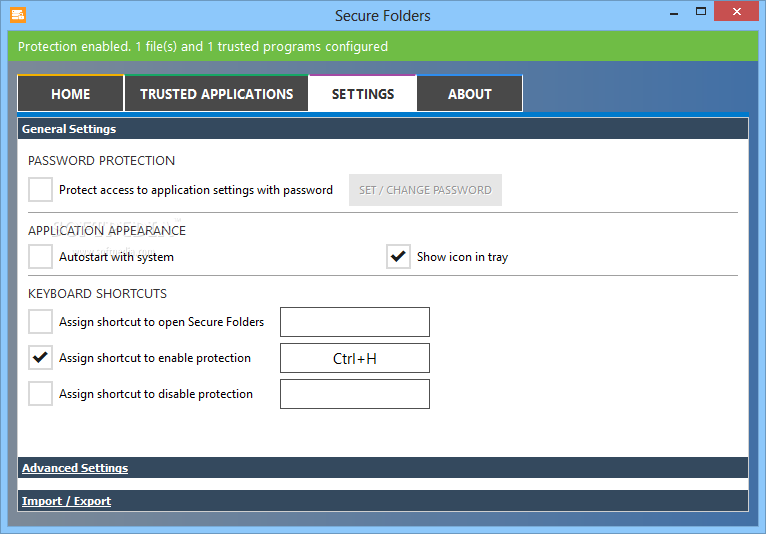Click the open Secure Folders shortcut field
The image size is (766, 534).
tap(355, 322)
